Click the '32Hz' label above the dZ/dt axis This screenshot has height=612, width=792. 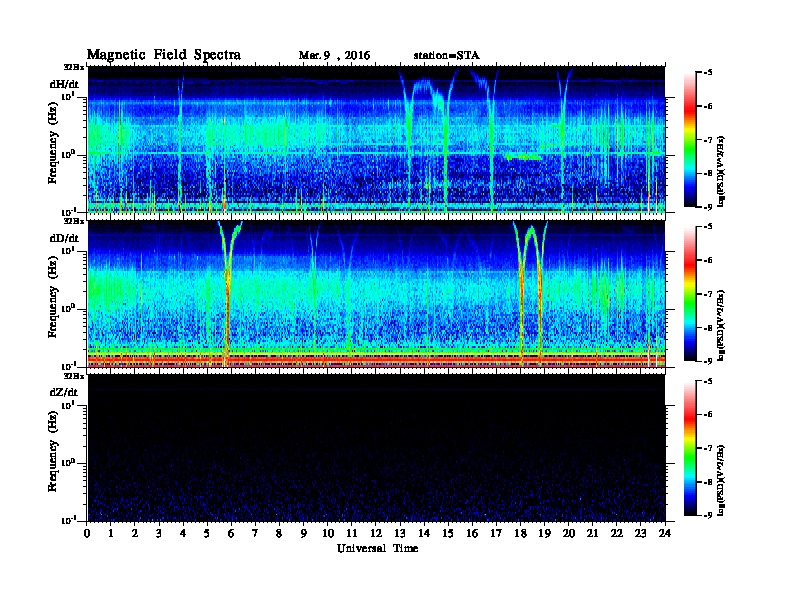(74, 376)
